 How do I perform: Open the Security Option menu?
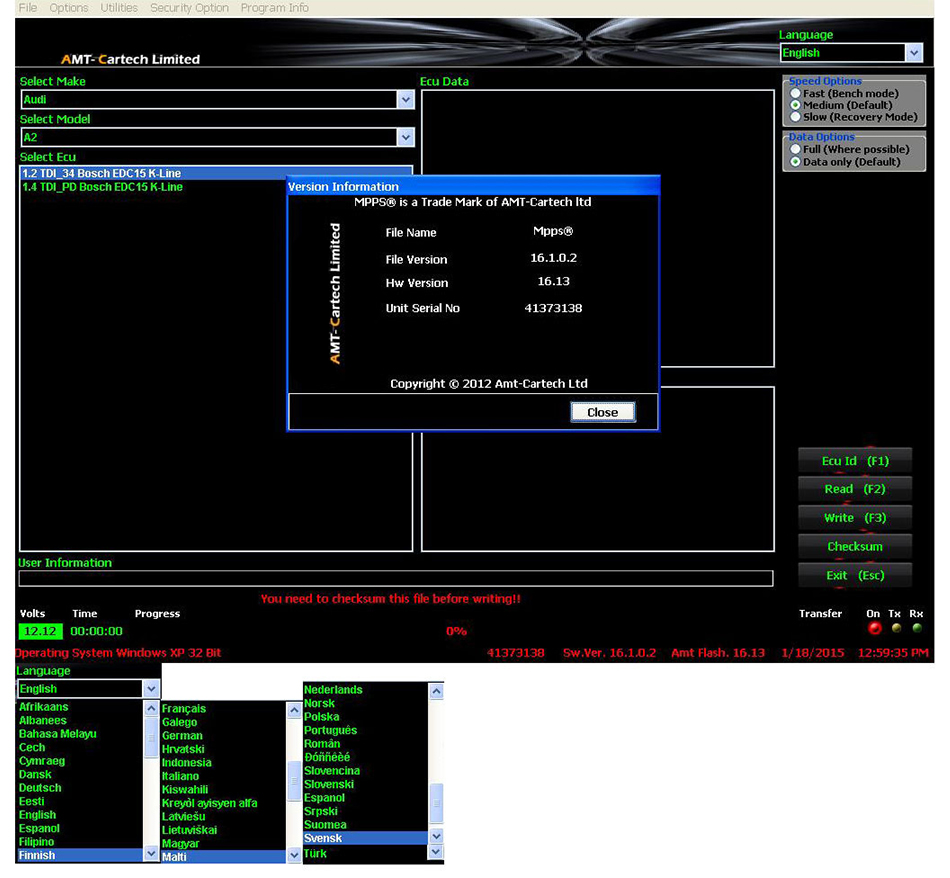[189, 8]
